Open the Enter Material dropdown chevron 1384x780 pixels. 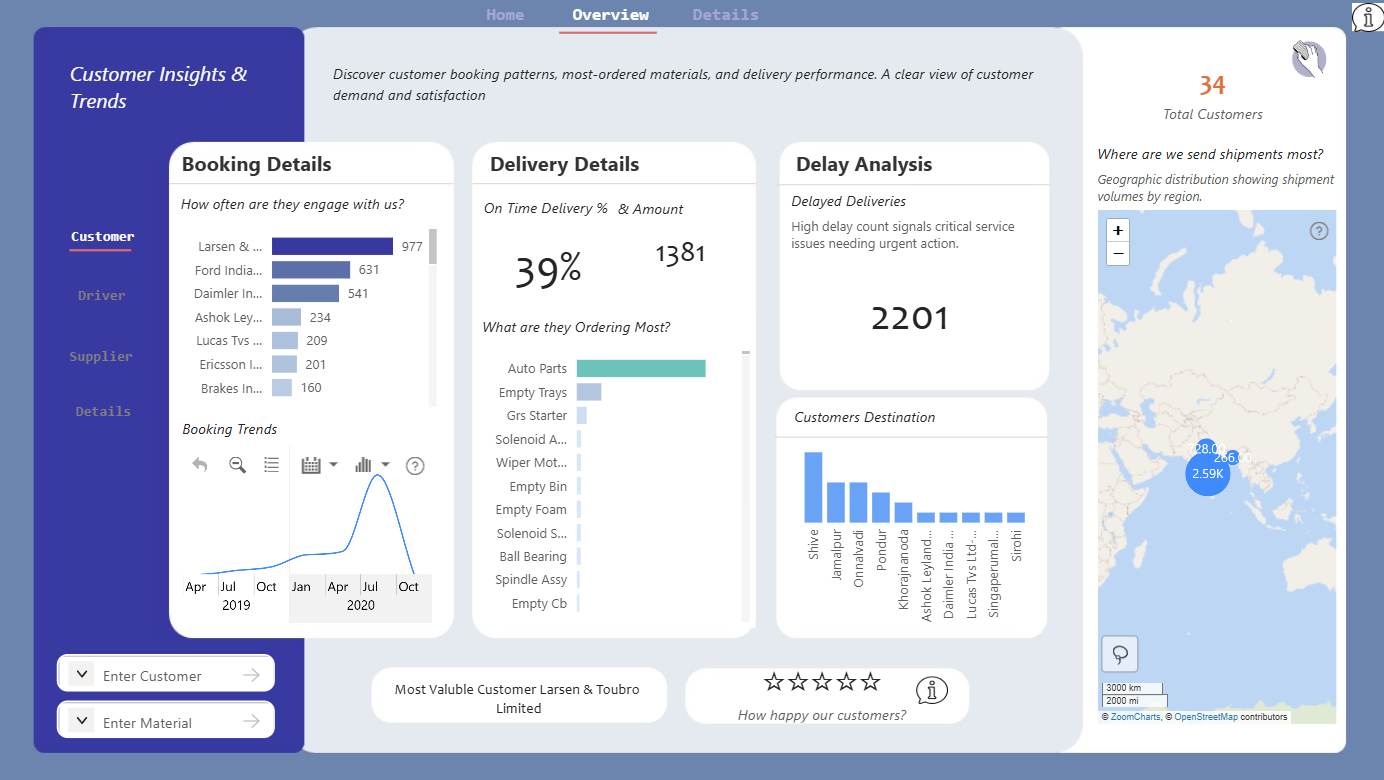[80, 721]
